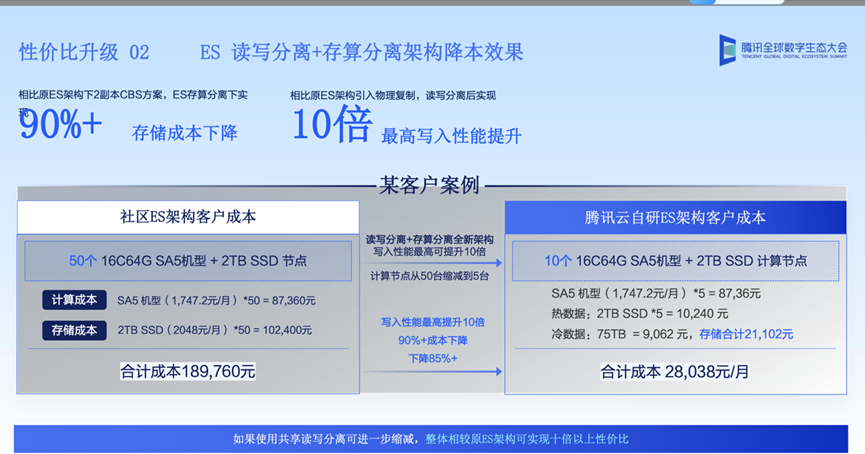Click the blue text '存储合计21,102元'
The image size is (865, 454).
746,334
